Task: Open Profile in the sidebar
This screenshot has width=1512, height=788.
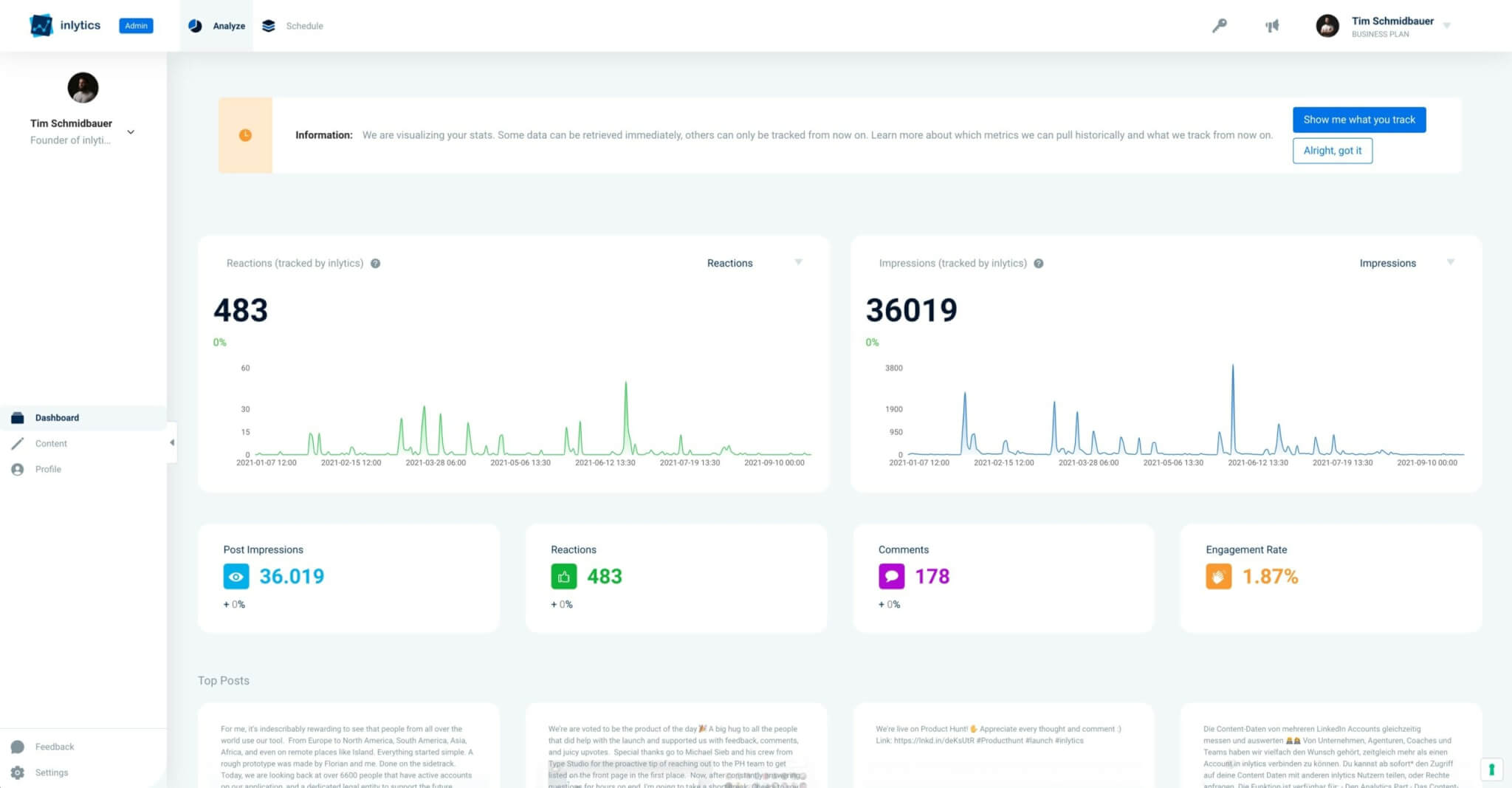Action: point(83,470)
